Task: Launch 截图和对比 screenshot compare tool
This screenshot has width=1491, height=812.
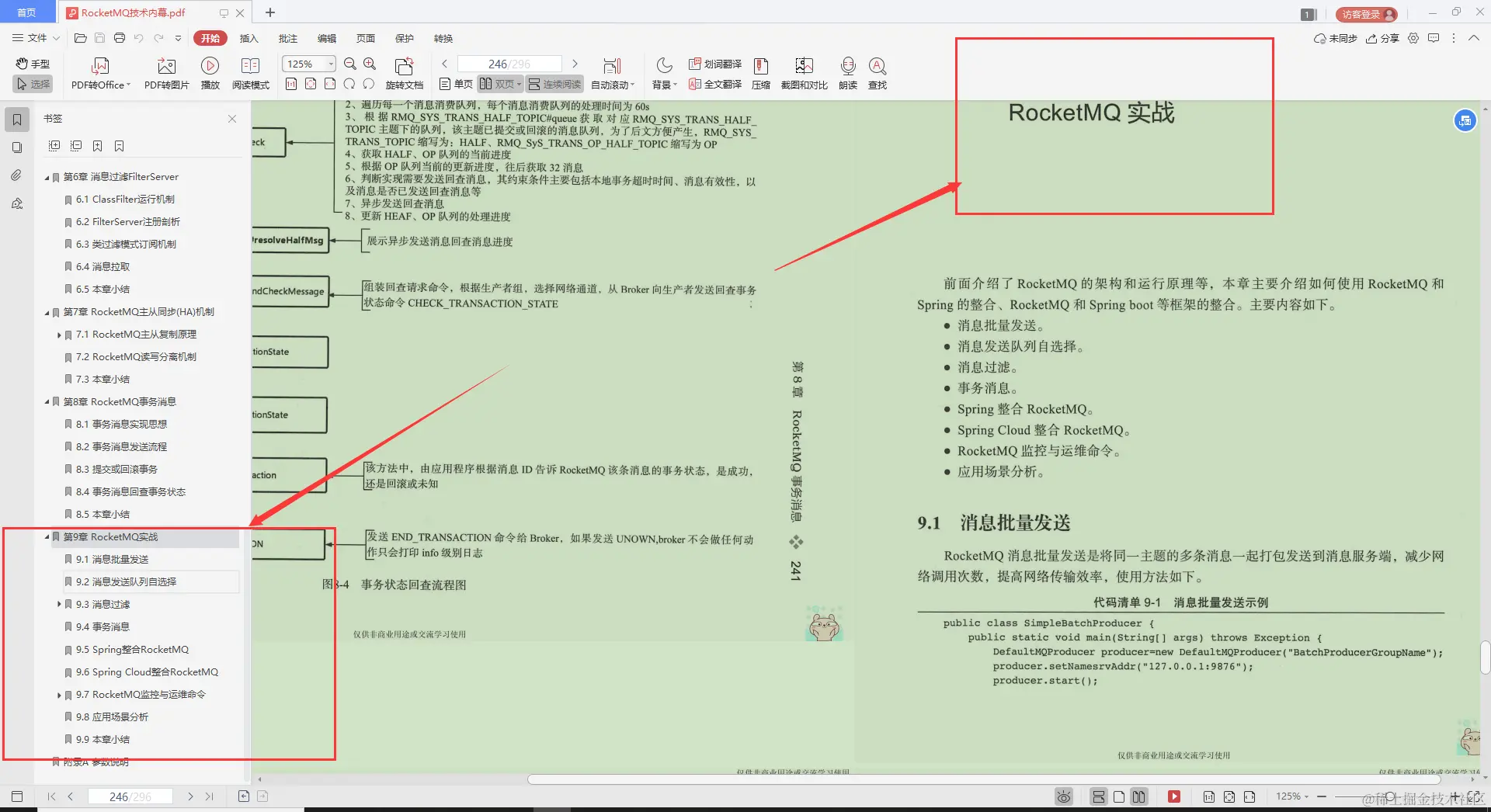Action: tap(803, 72)
